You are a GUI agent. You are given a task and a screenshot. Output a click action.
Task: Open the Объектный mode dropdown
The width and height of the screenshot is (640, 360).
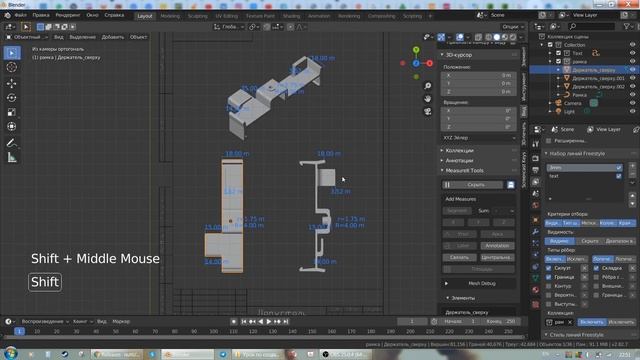tap(27, 37)
